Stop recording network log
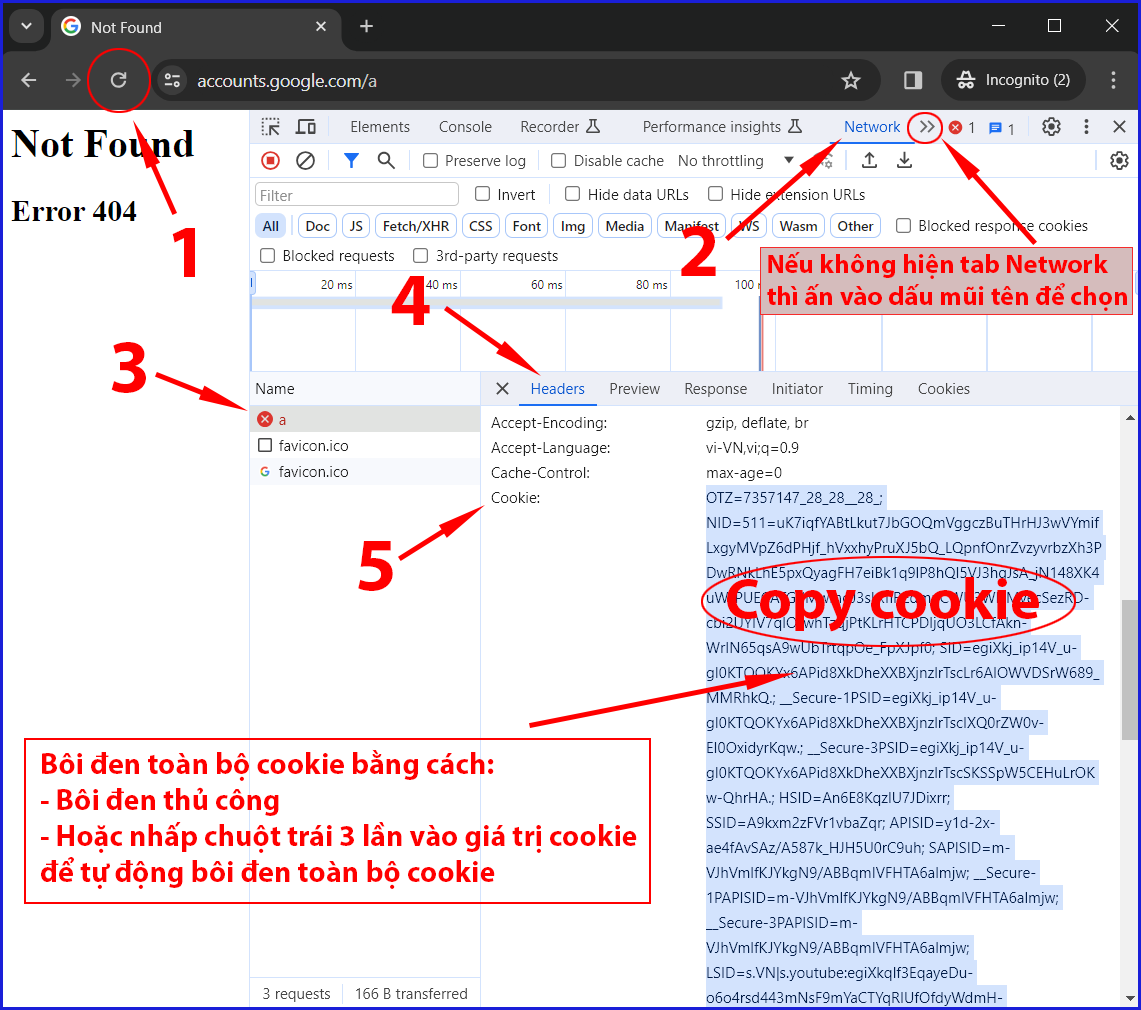Screen dimensions: 1141x1010 pyautogui.click(x=271, y=161)
